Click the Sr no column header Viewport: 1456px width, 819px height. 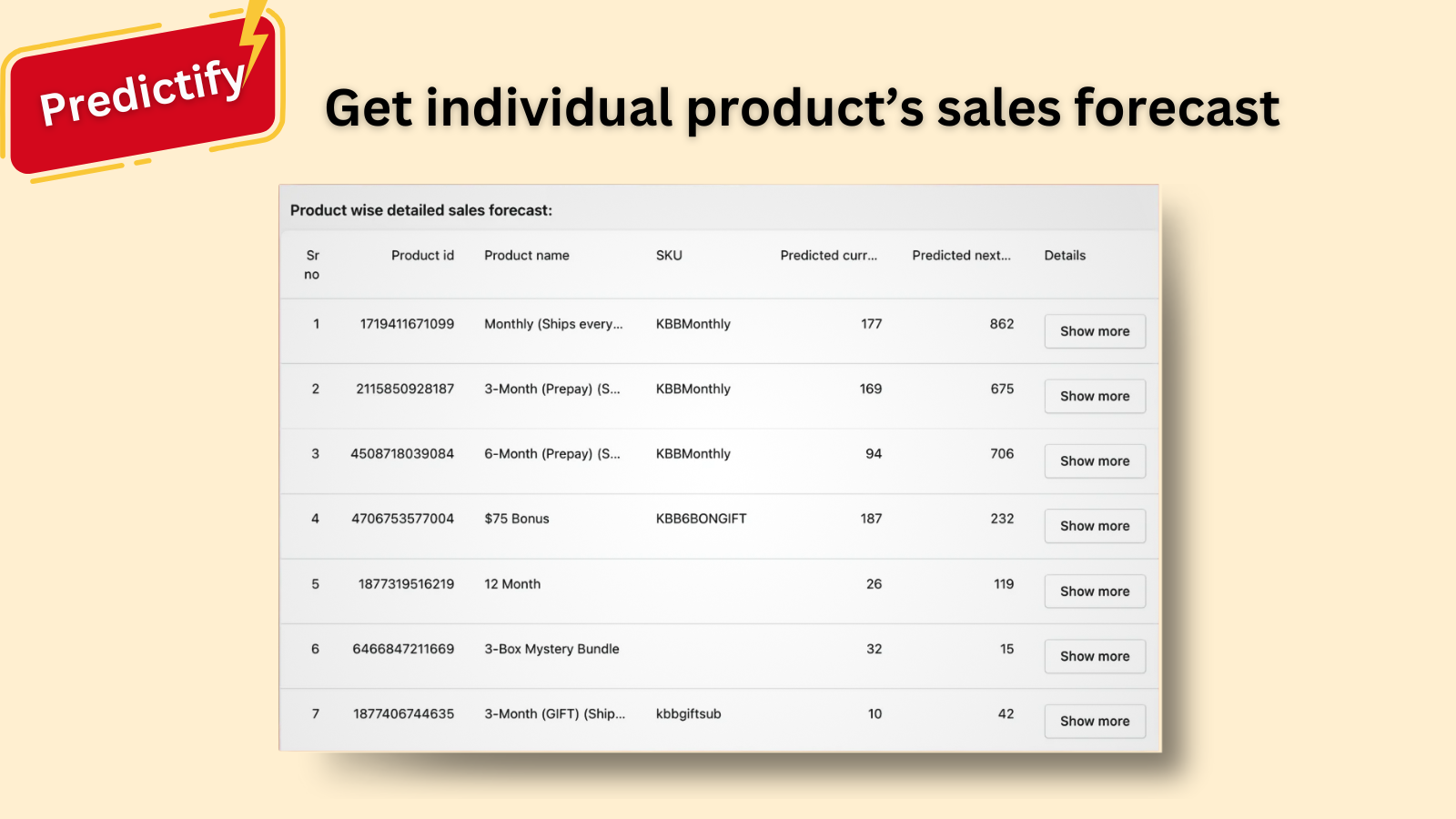[312, 265]
